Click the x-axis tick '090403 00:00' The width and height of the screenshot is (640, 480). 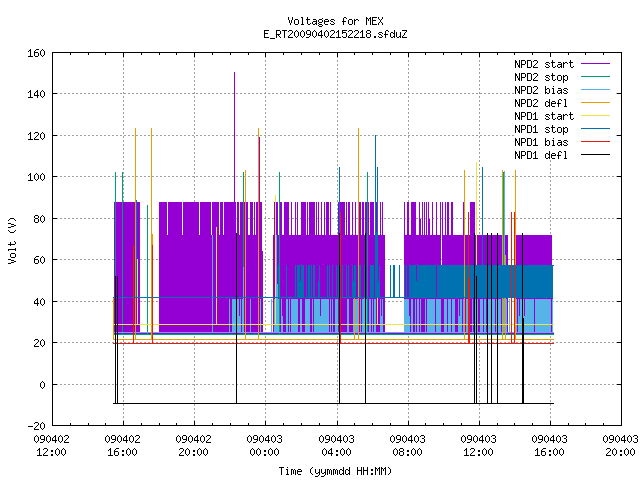[264, 446]
